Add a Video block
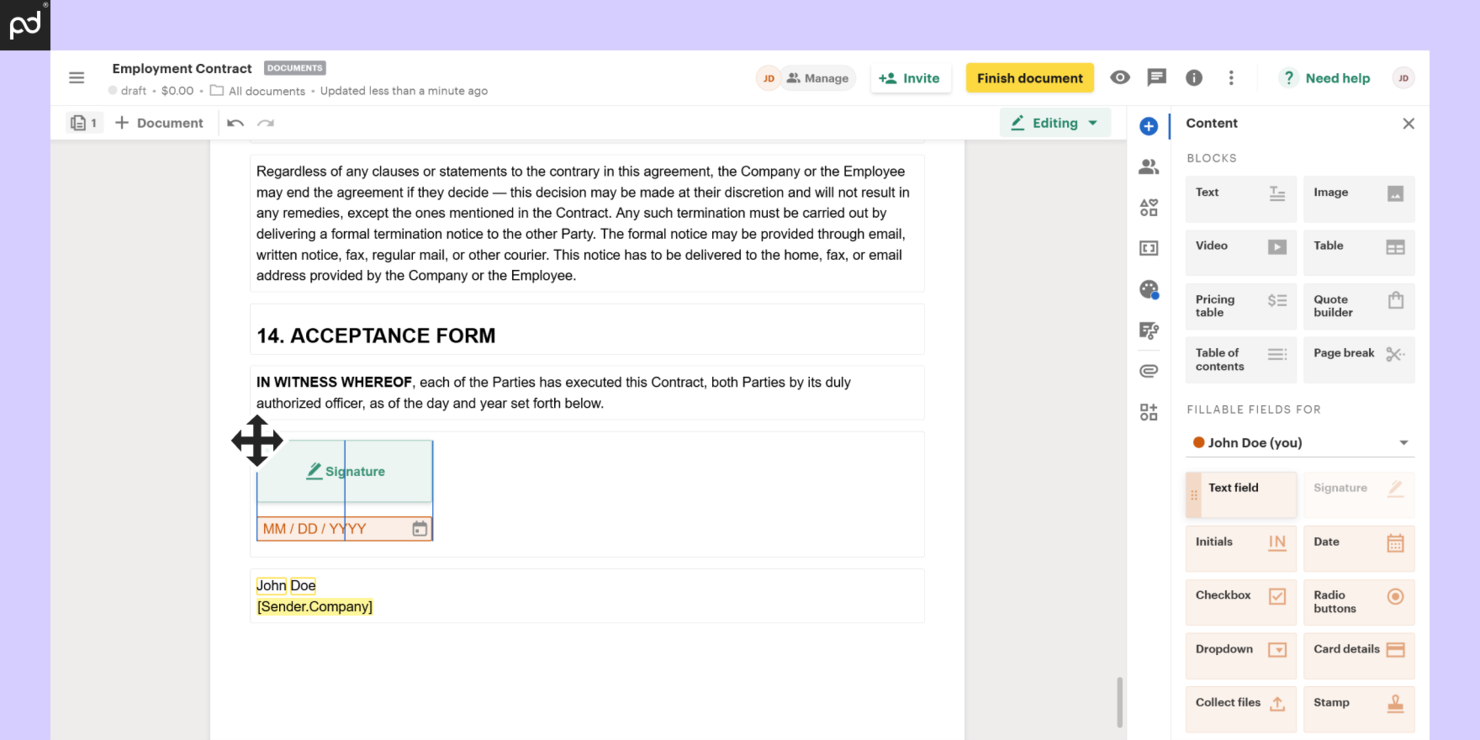 pos(1241,252)
